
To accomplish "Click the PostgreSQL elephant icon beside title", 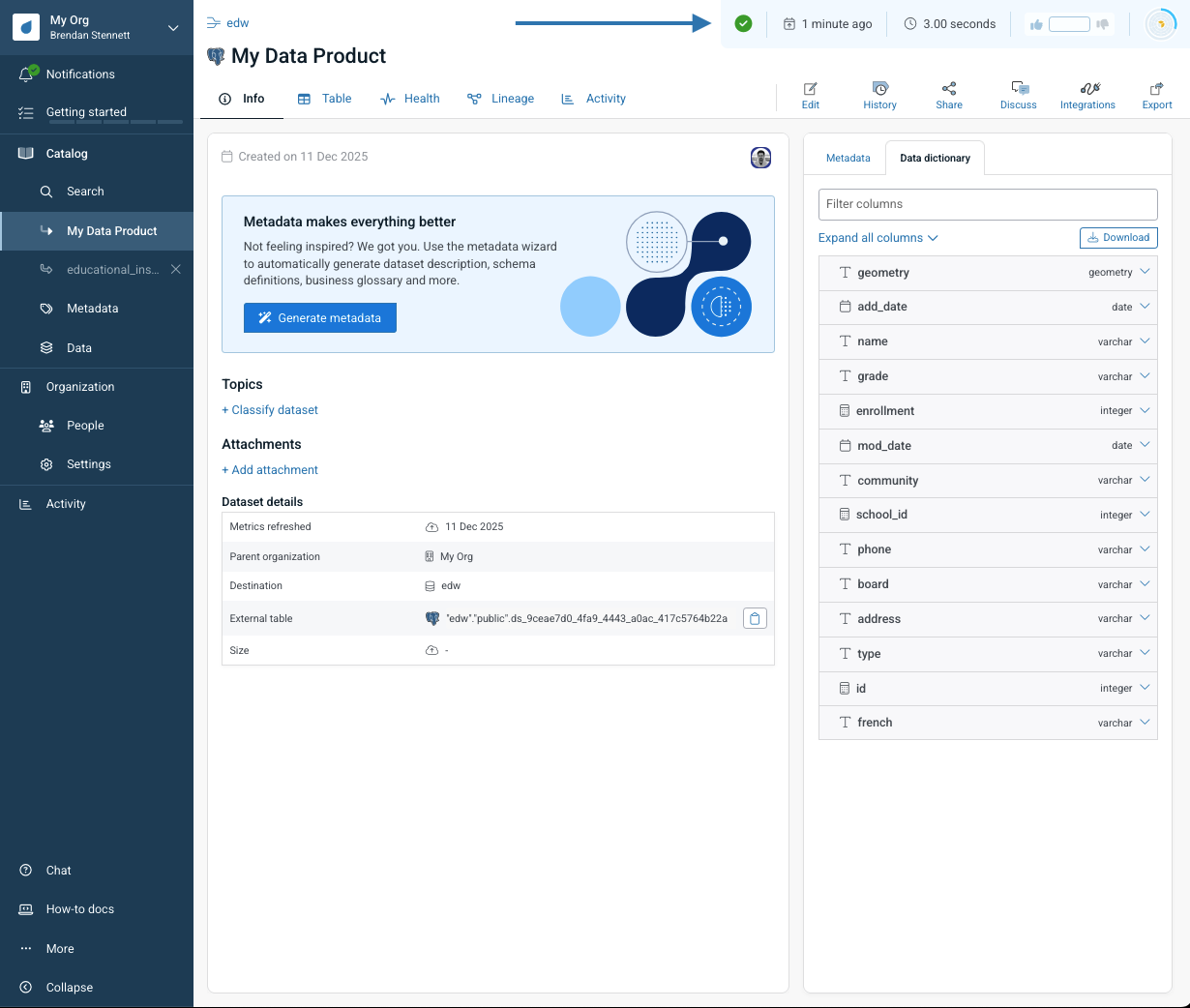I will [x=216, y=56].
